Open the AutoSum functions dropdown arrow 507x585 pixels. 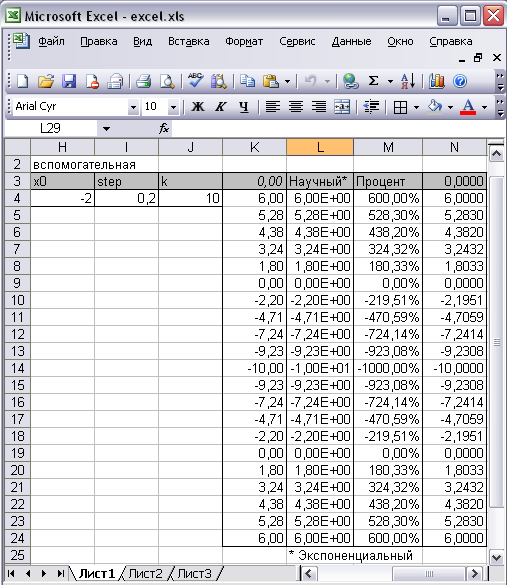pyautogui.click(x=390, y=81)
